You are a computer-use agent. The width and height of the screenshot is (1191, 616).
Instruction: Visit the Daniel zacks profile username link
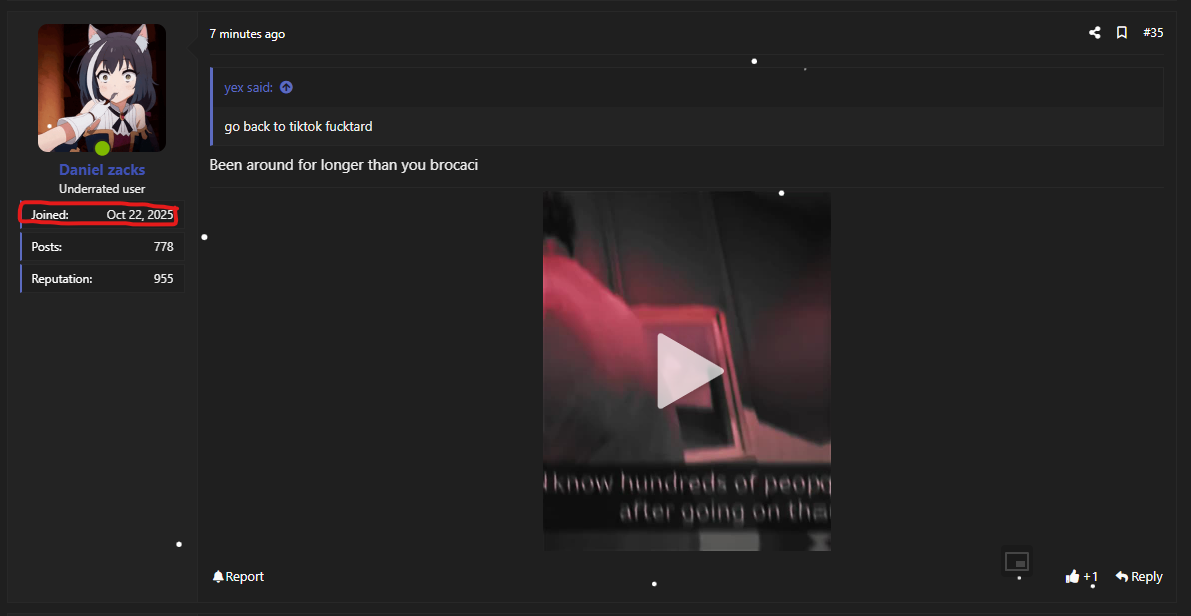click(x=102, y=170)
